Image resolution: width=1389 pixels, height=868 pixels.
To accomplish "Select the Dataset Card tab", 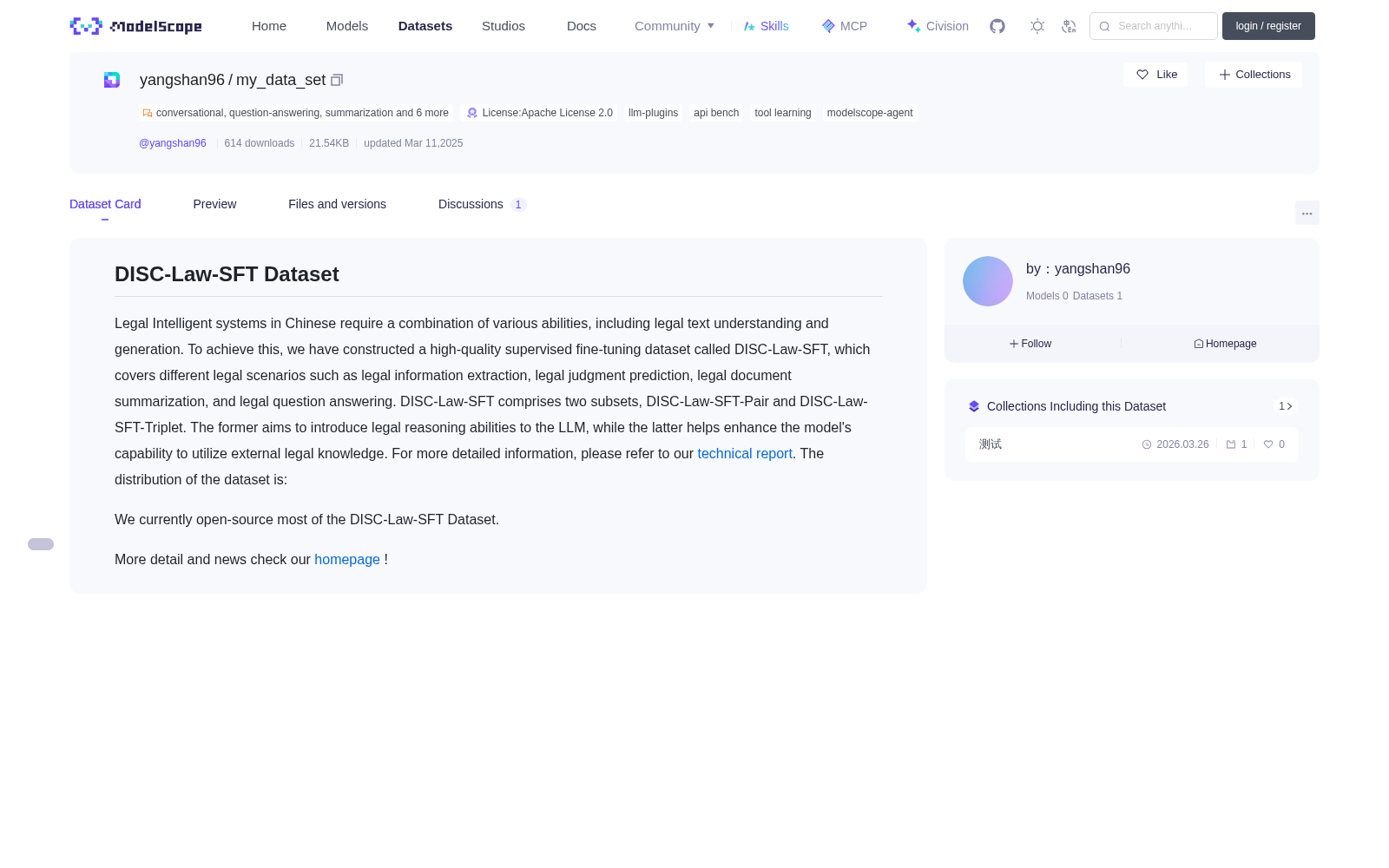I will click(x=105, y=204).
